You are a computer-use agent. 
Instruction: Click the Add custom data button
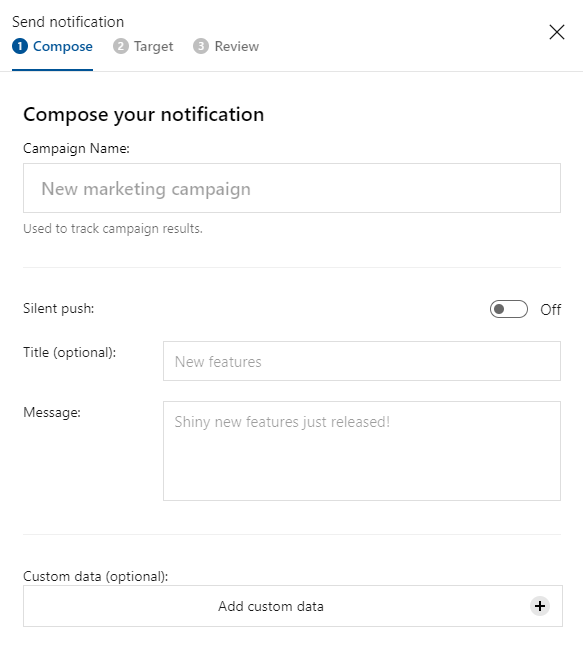point(293,606)
